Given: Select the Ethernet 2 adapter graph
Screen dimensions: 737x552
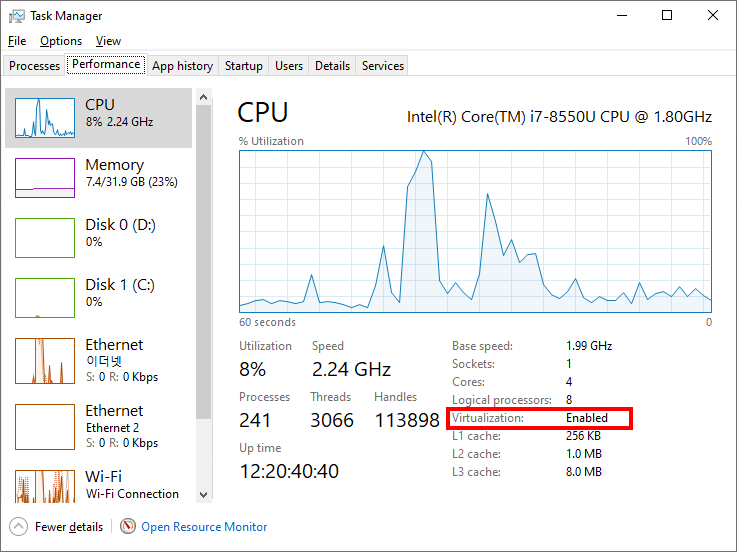Looking at the screenshot, I should pos(44,427).
